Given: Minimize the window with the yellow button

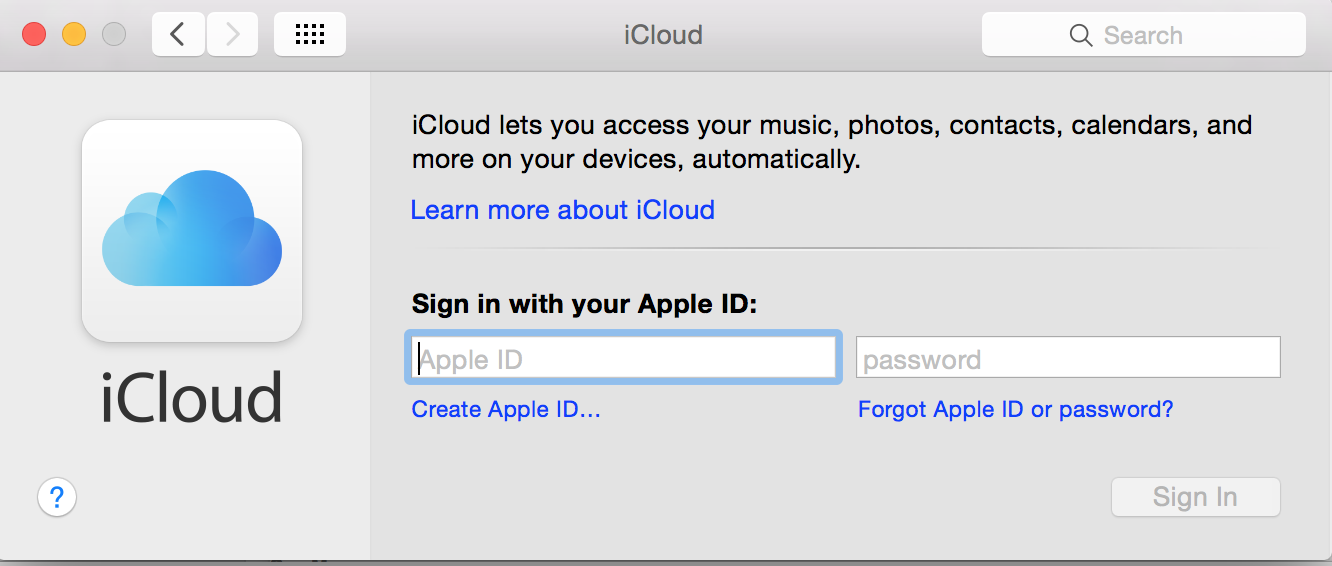Looking at the screenshot, I should coord(74,34).
